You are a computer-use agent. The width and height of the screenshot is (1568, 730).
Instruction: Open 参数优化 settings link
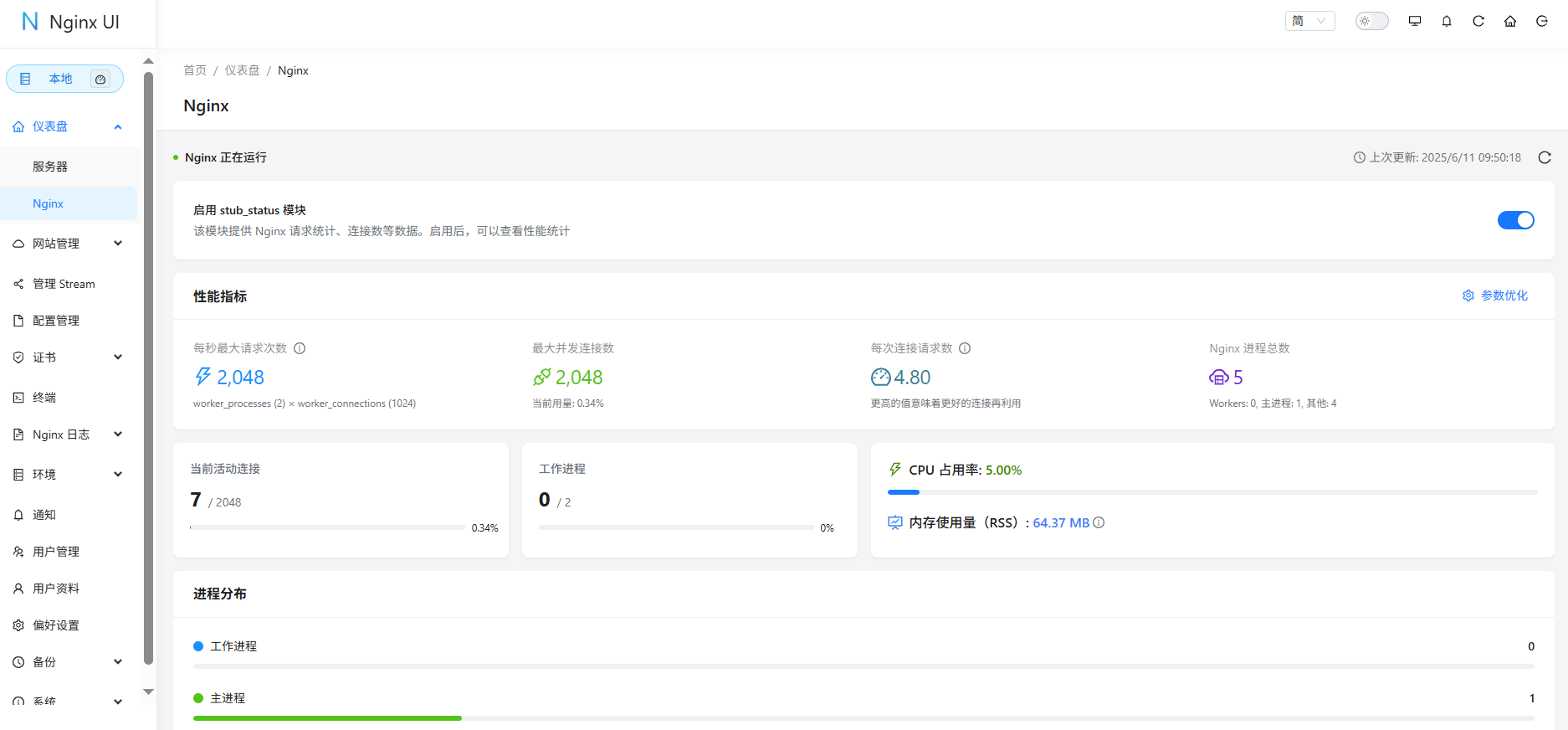1495,296
